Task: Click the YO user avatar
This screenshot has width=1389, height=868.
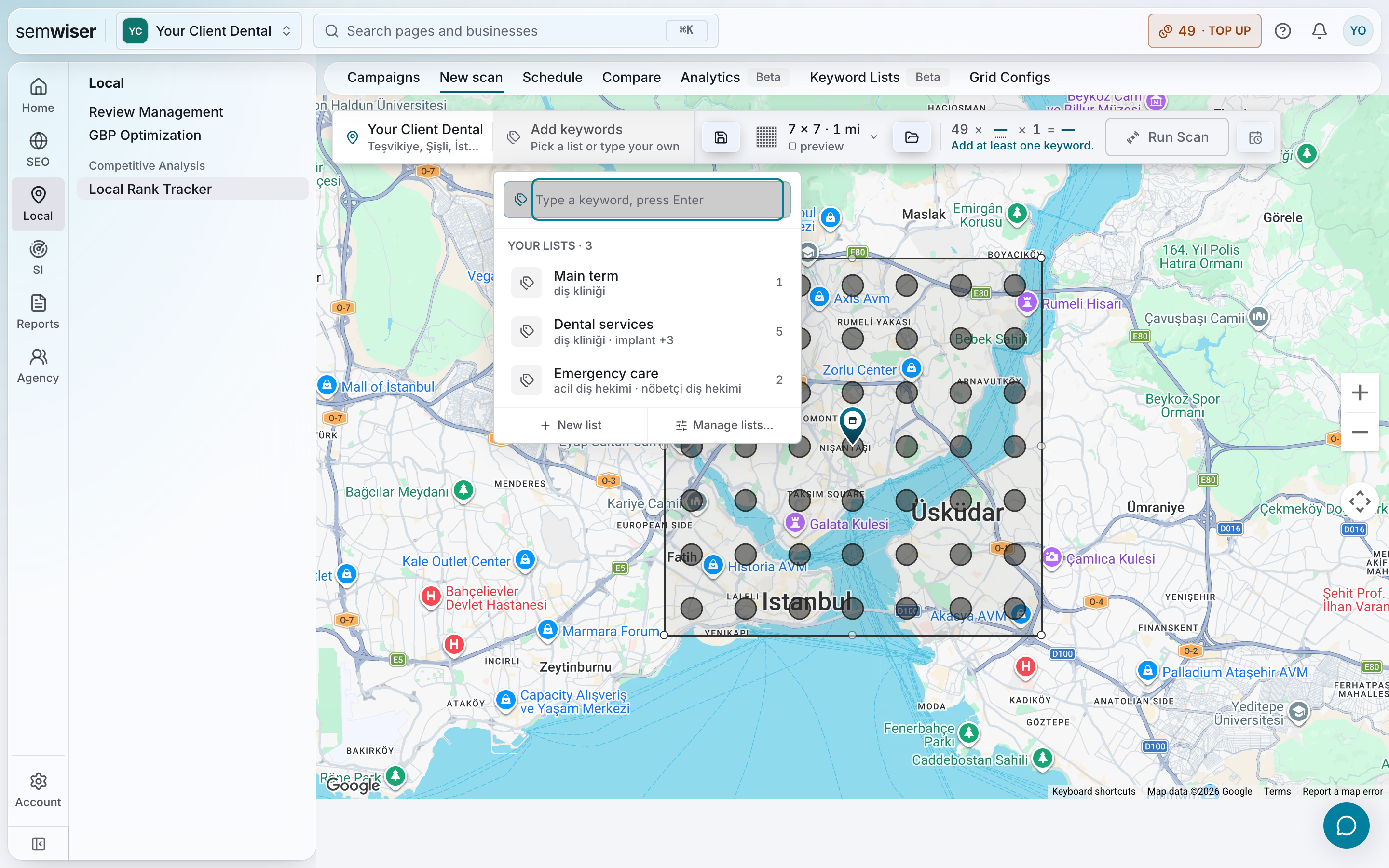Action: pyautogui.click(x=1358, y=31)
